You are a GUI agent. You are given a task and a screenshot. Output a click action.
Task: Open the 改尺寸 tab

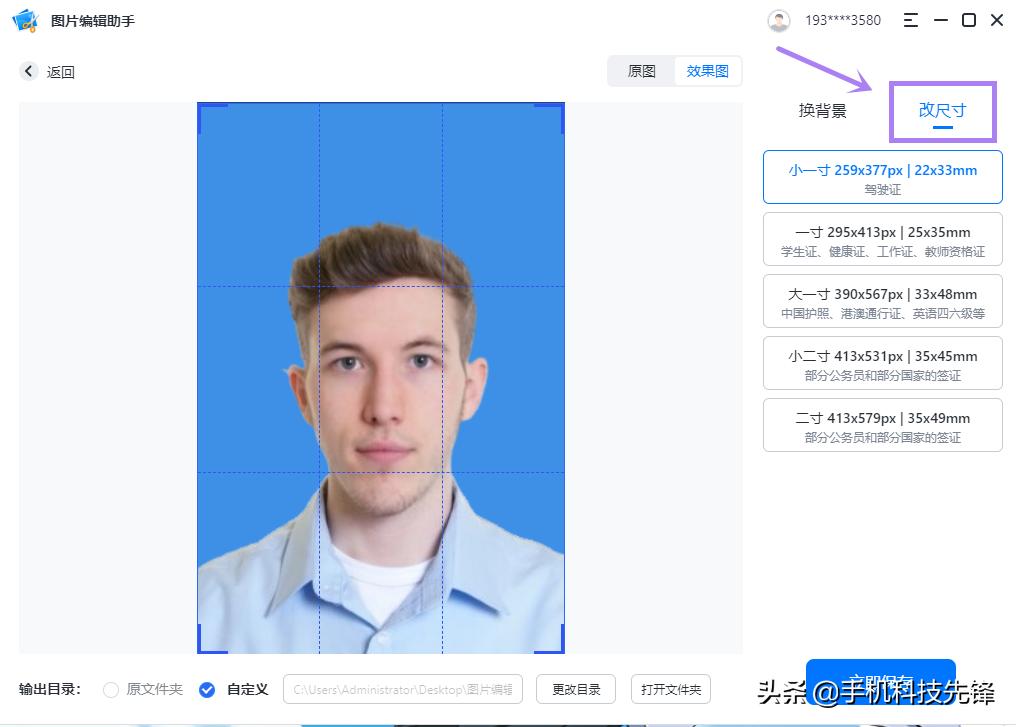click(x=941, y=110)
